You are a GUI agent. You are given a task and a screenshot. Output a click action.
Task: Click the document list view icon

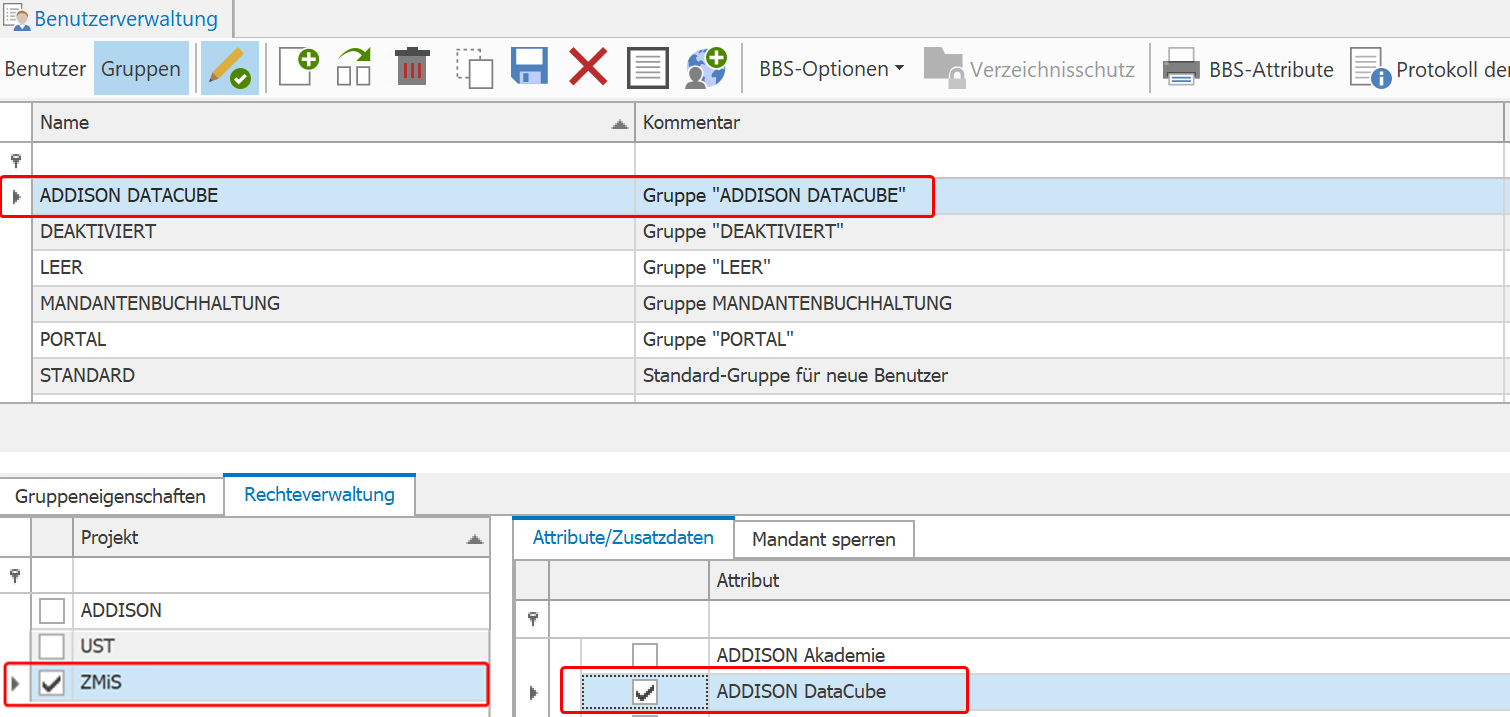pyautogui.click(x=647, y=68)
